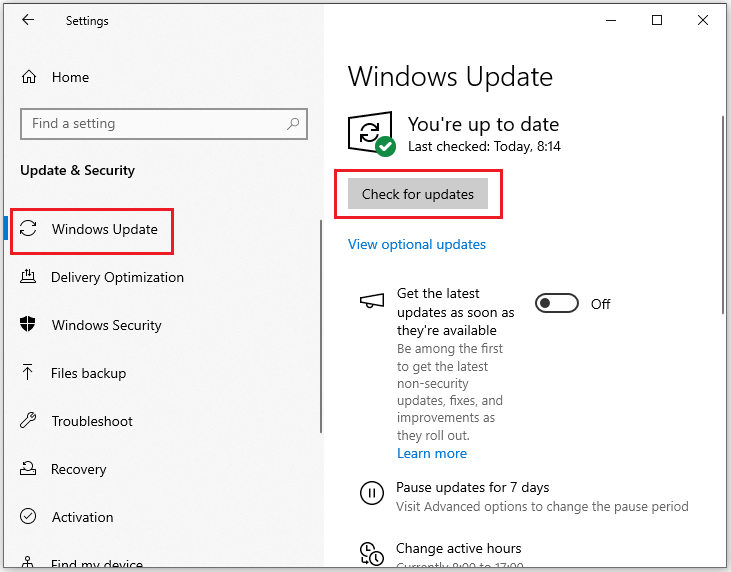Click the right panel vertical scrollbar

click(x=722, y=210)
